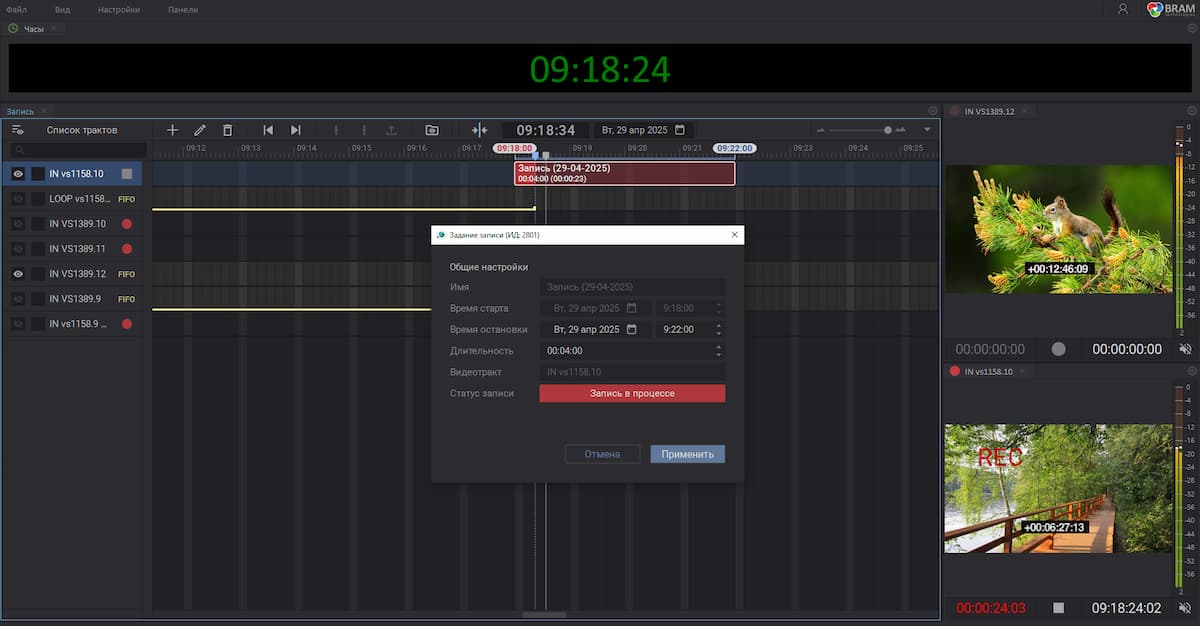1200x626 pixels.
Task: Click the 09:18:00 start timeline marker
Action: click(514, 148)
